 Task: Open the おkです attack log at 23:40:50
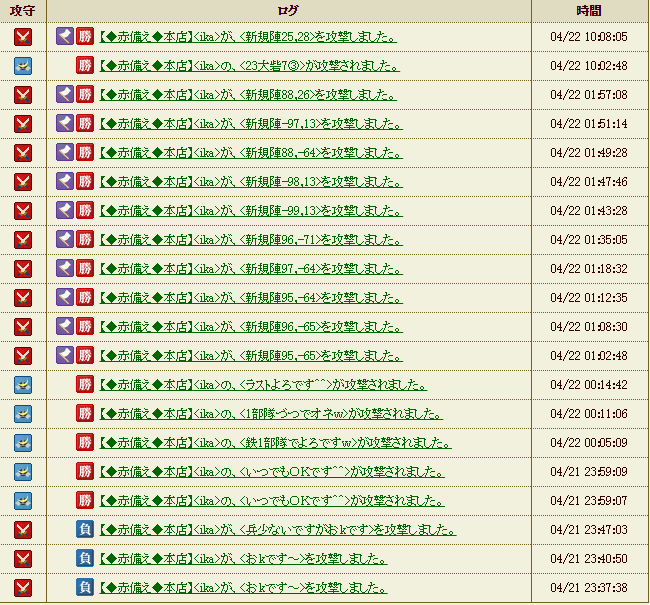(x=243, y=559)
